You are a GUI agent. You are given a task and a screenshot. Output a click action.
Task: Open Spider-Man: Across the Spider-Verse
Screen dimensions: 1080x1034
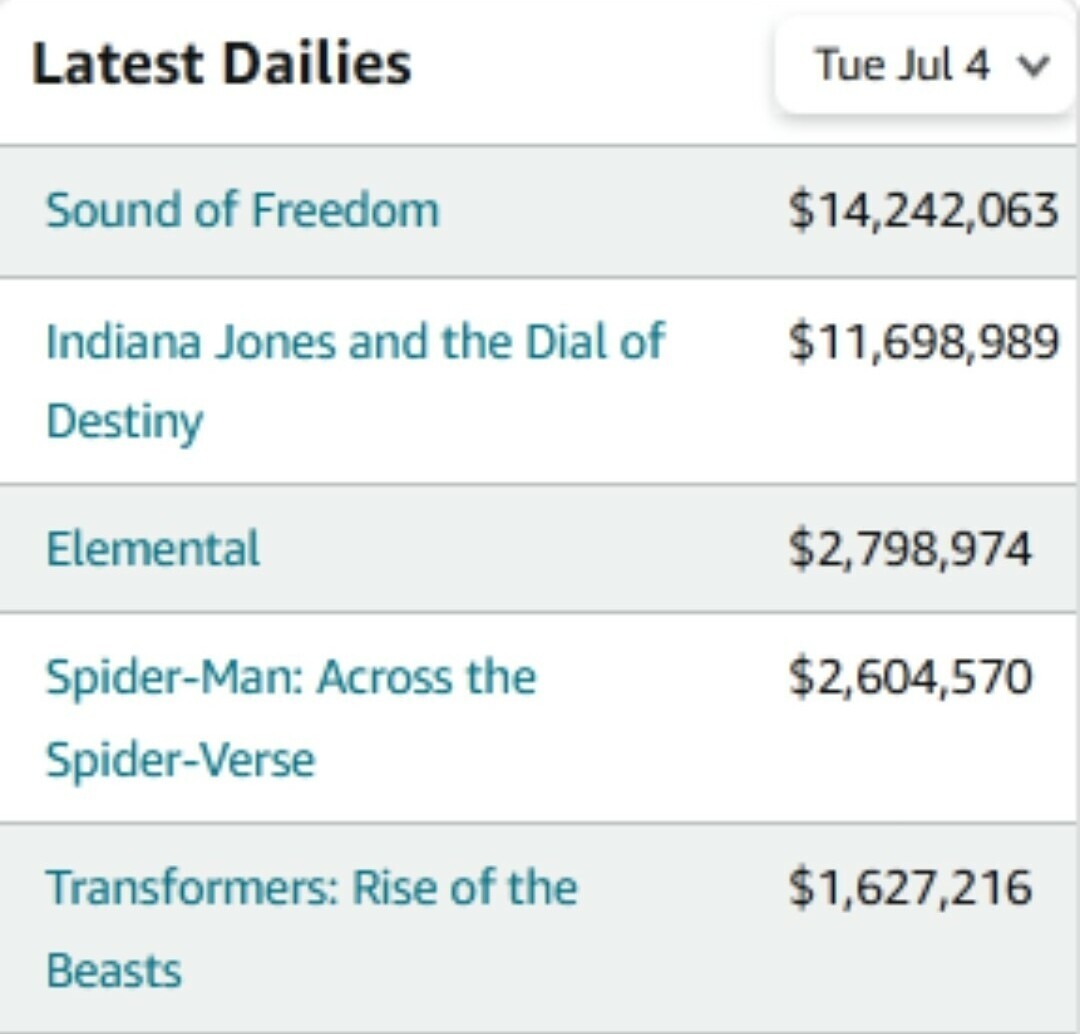[291, 677]
